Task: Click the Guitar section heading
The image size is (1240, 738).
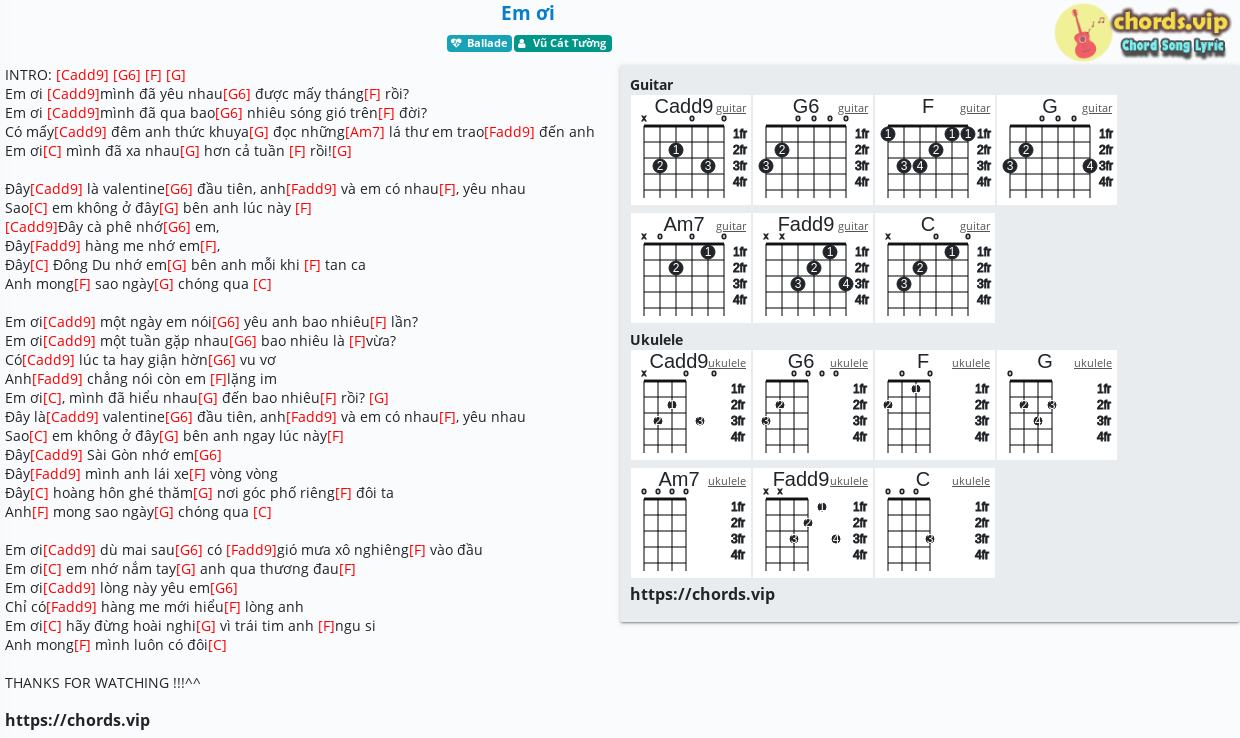Action: [651, 85]
